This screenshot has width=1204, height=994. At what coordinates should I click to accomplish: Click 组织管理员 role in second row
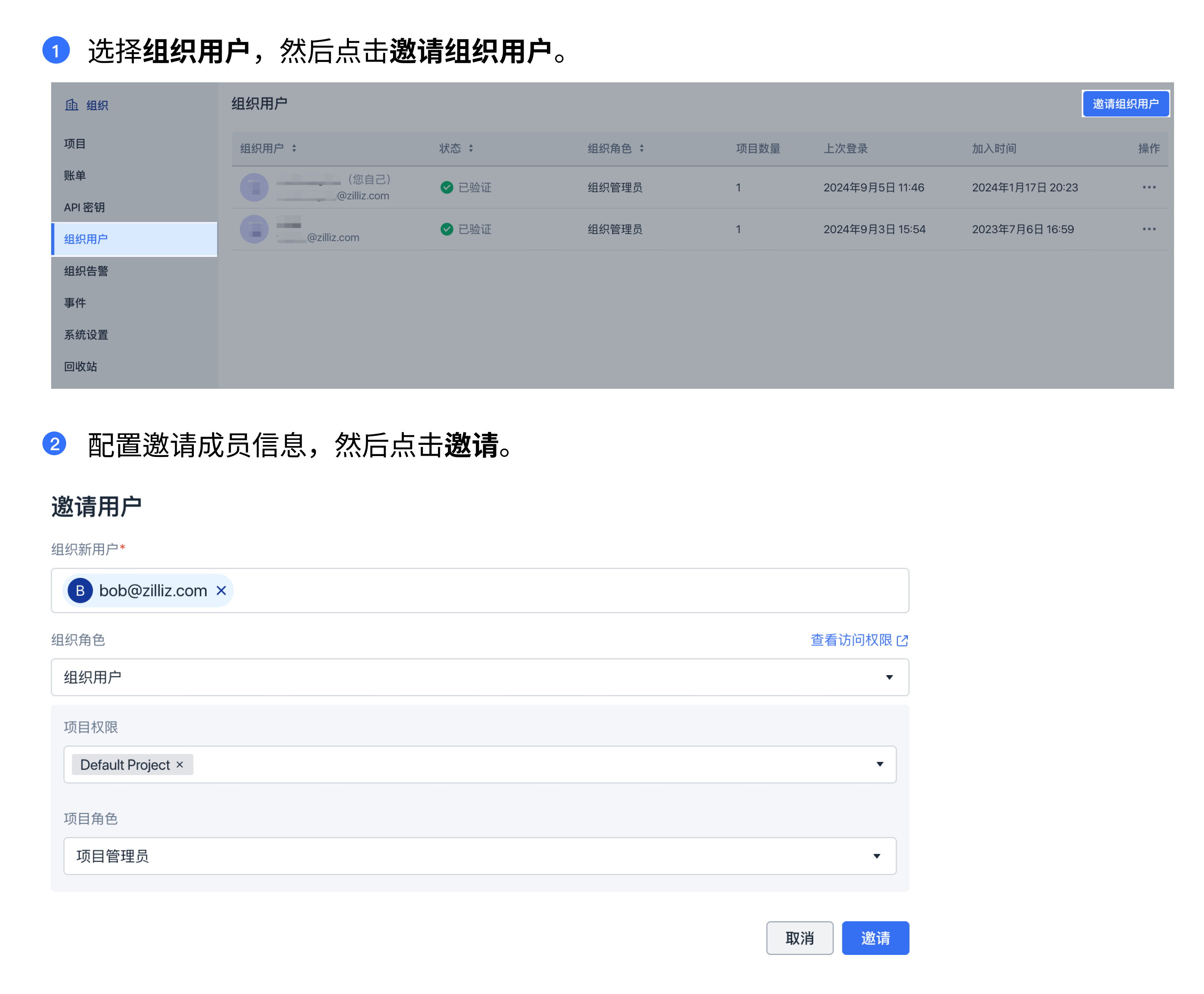click(x=615, y=229)
